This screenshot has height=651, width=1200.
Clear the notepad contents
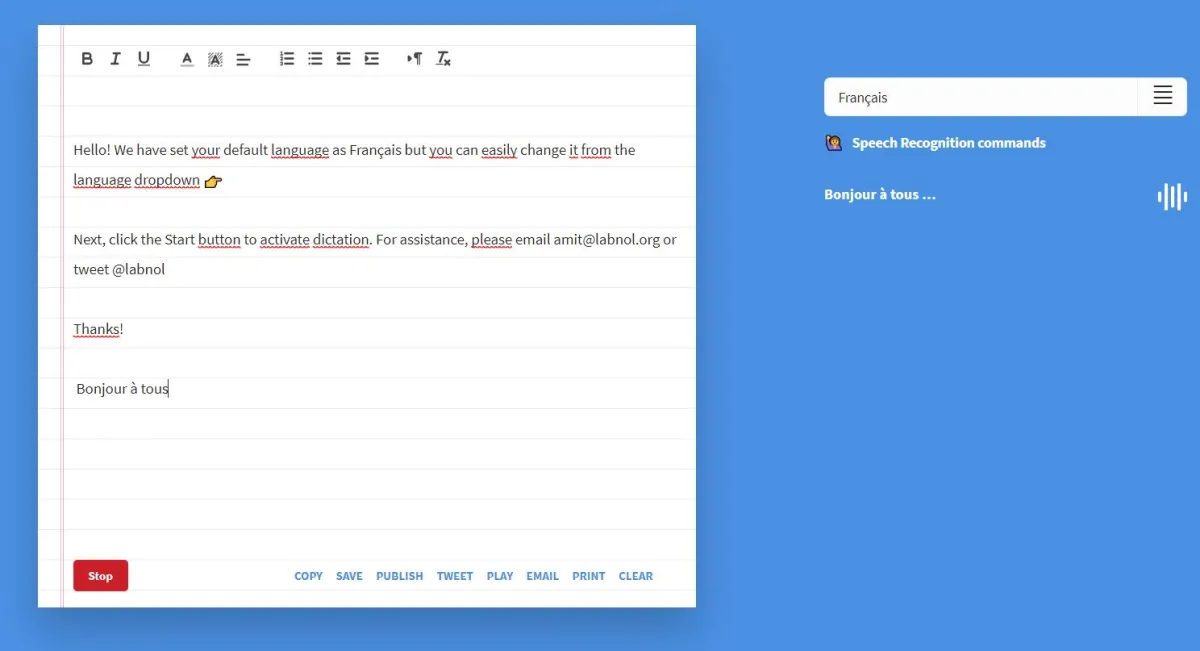coord(636,576)
